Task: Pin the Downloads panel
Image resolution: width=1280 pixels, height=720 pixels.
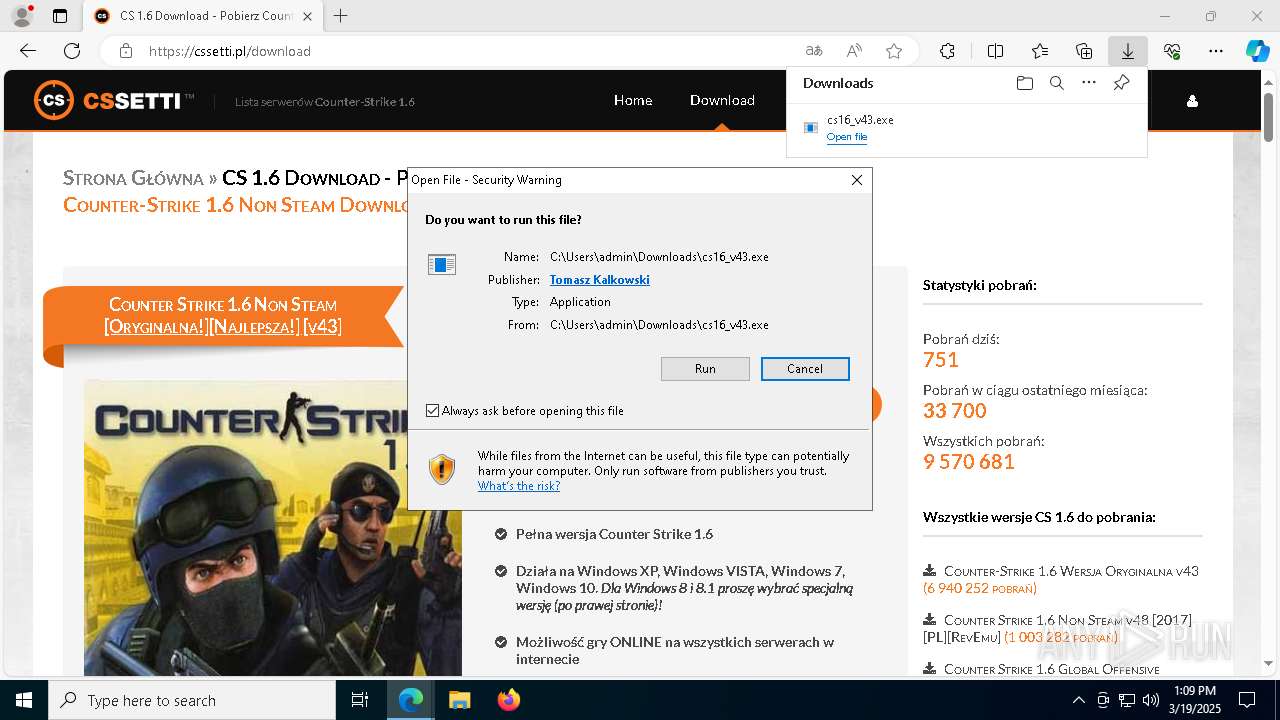Action: (1122, 83)
